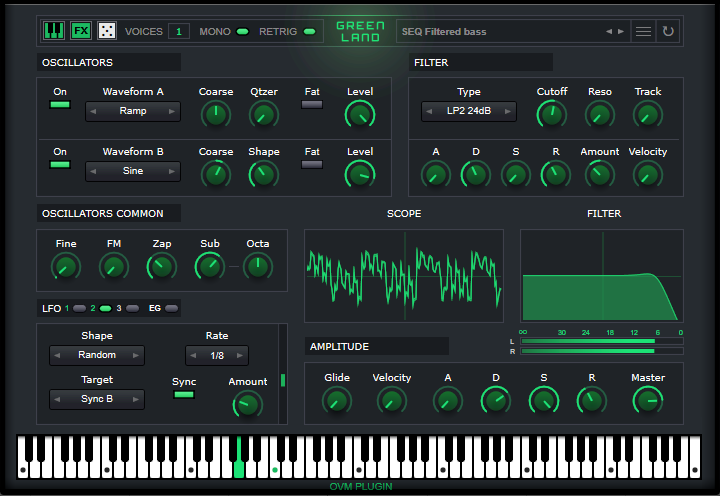Click the Master volume knob
720x496 pixels.
(648, 401)
